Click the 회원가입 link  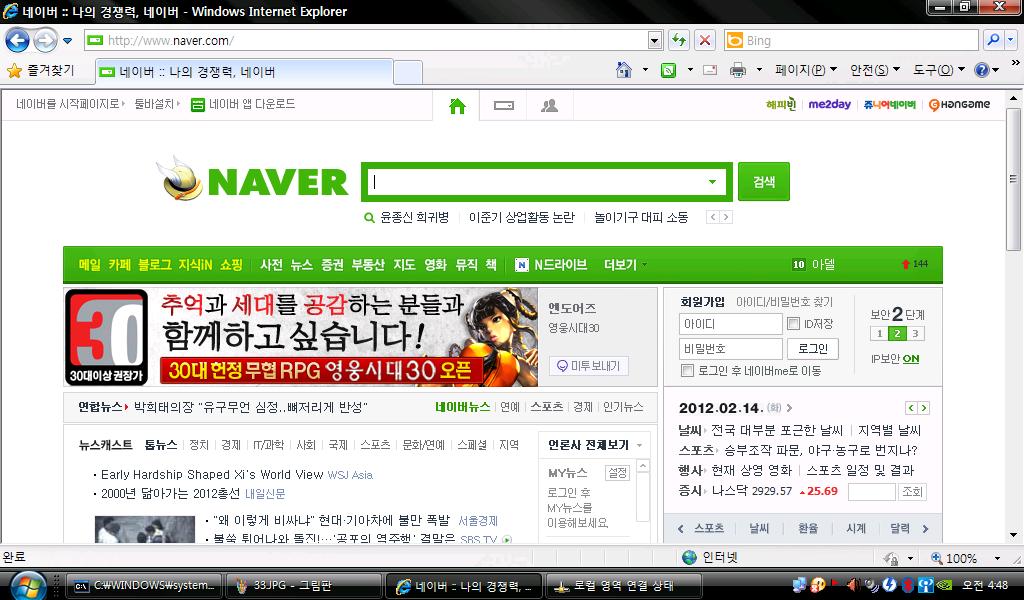[702, 302]
